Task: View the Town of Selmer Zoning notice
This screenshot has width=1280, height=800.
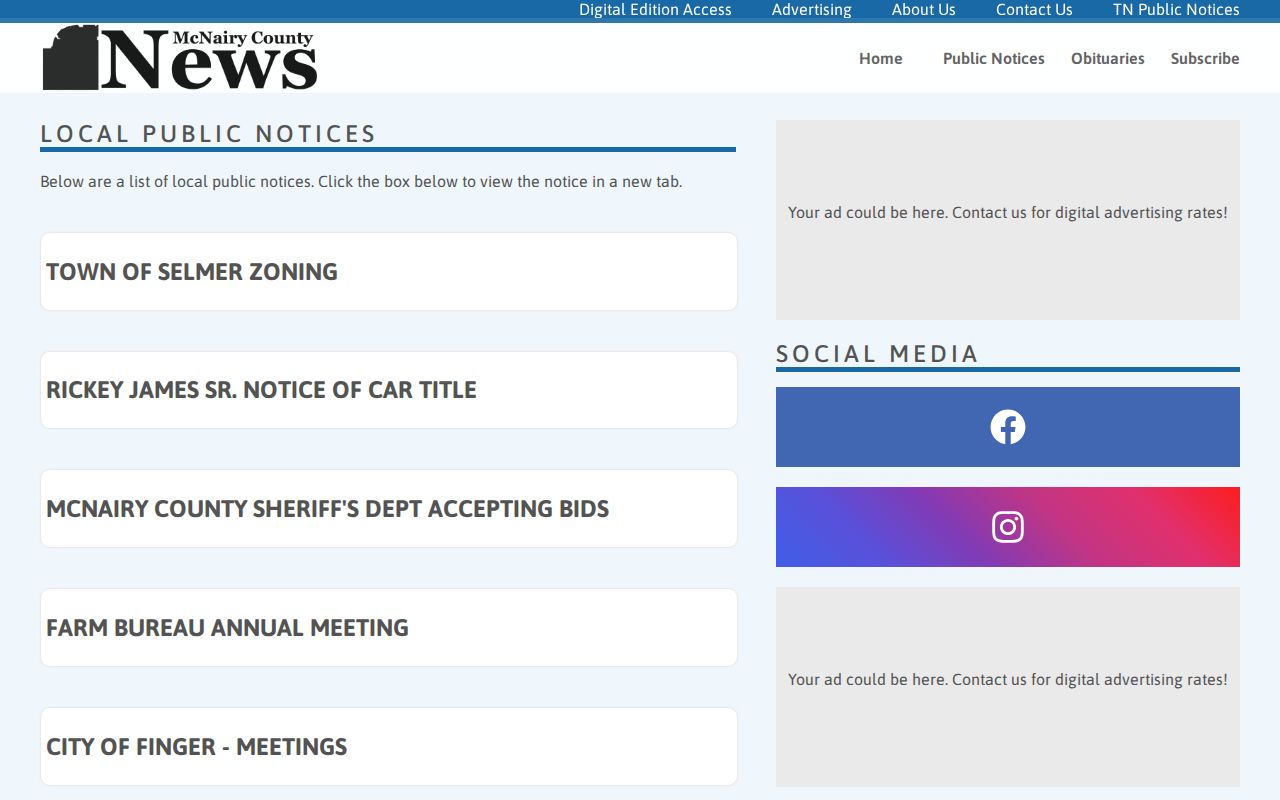Action: tap(389, 272)
